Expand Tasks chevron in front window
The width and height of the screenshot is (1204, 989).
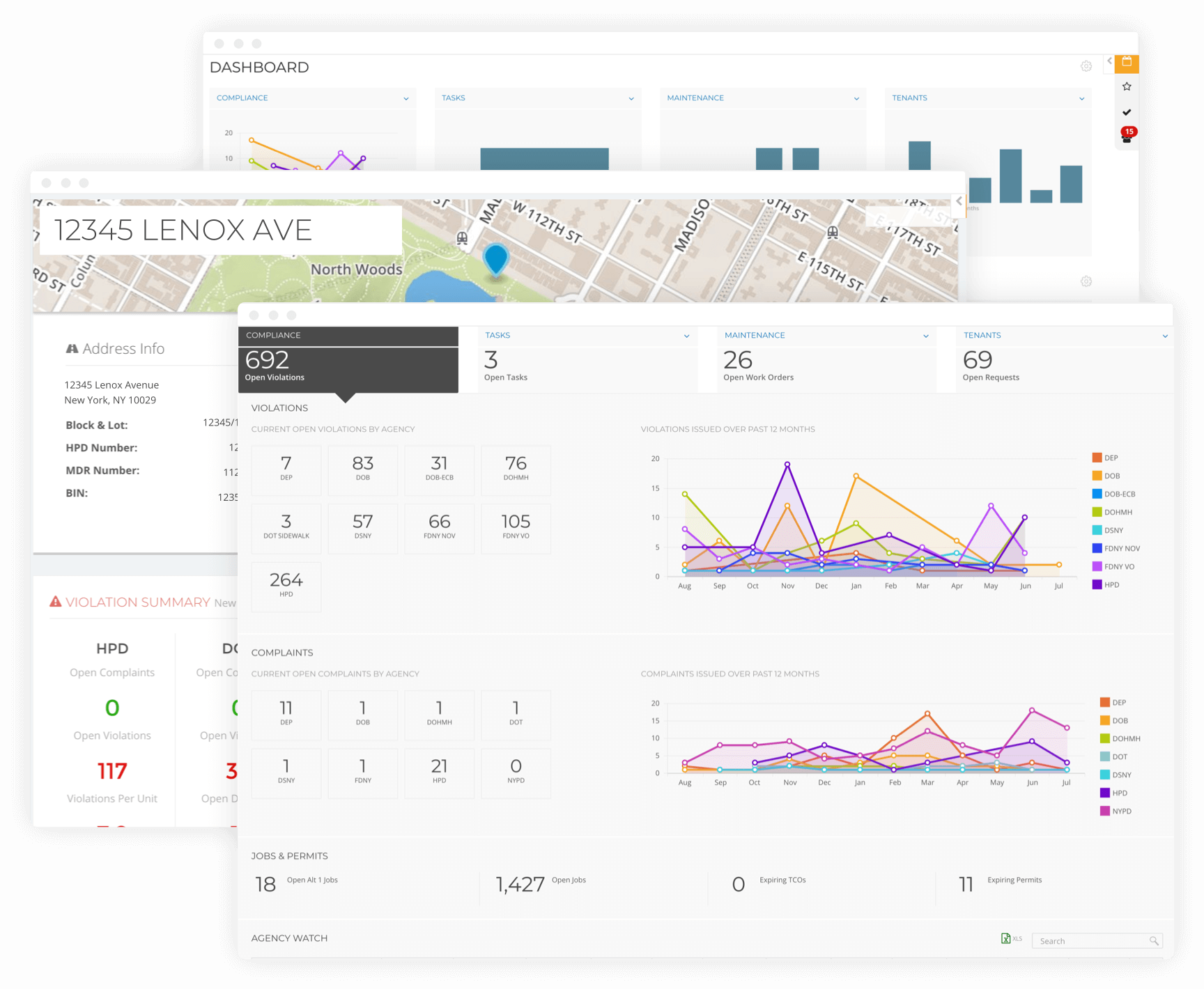686,336
